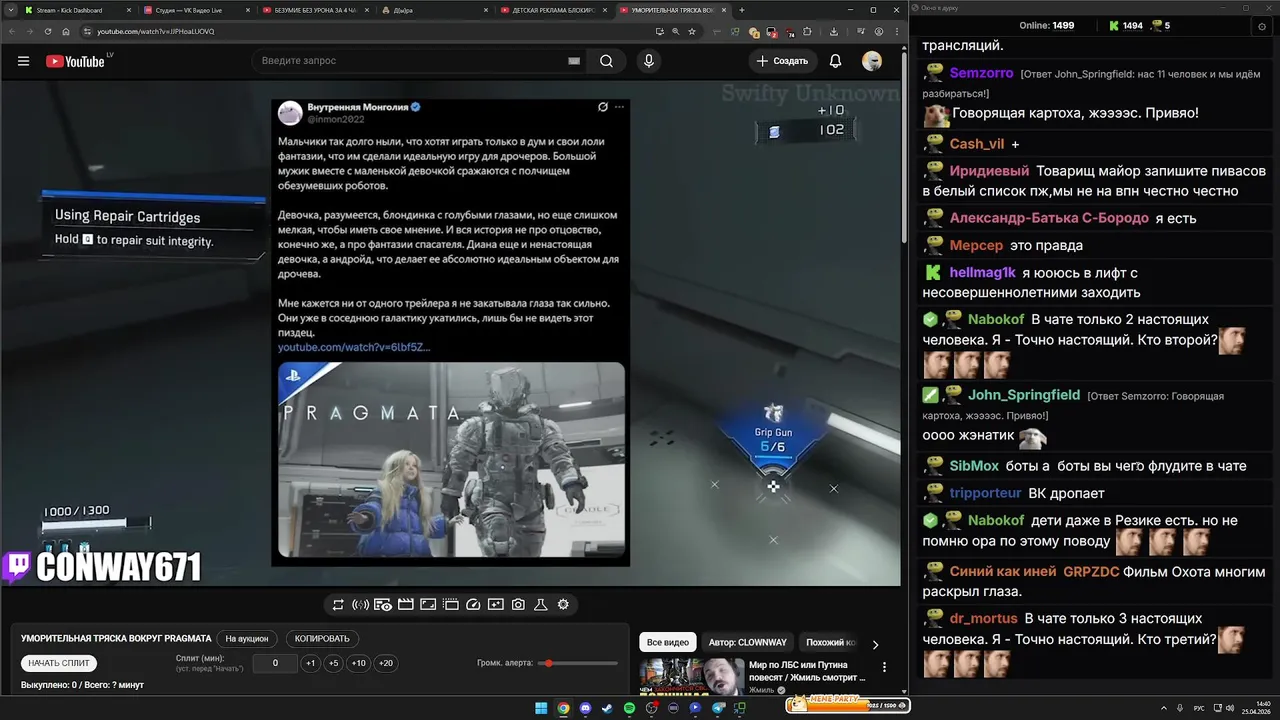The height and width of the screenshot is (720, 1280).
Task: Go to the YouTube home logo
Action: 75,61
